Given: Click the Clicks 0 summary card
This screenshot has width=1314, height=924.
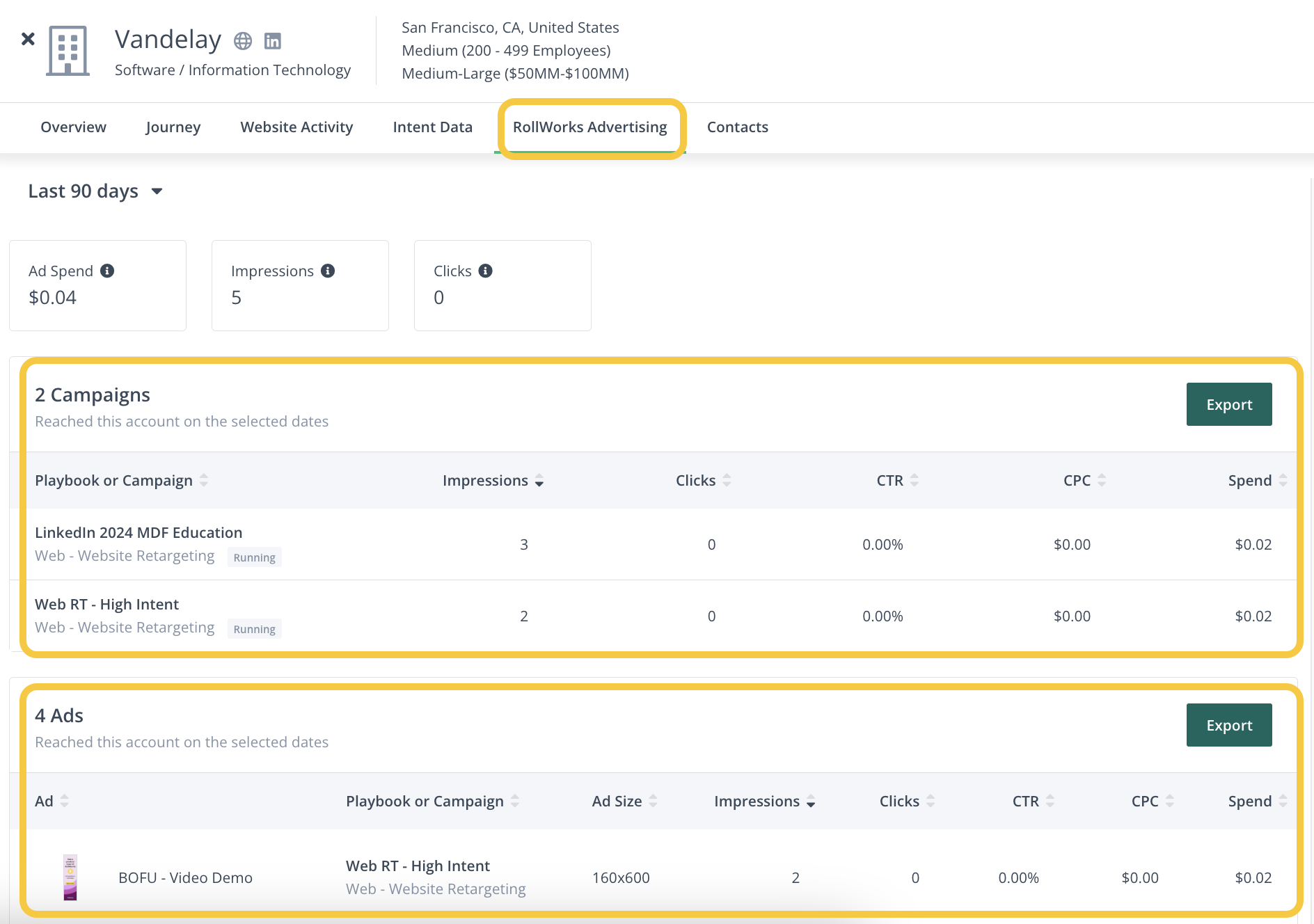Looking at the screenshot, I should pos(502,285).
